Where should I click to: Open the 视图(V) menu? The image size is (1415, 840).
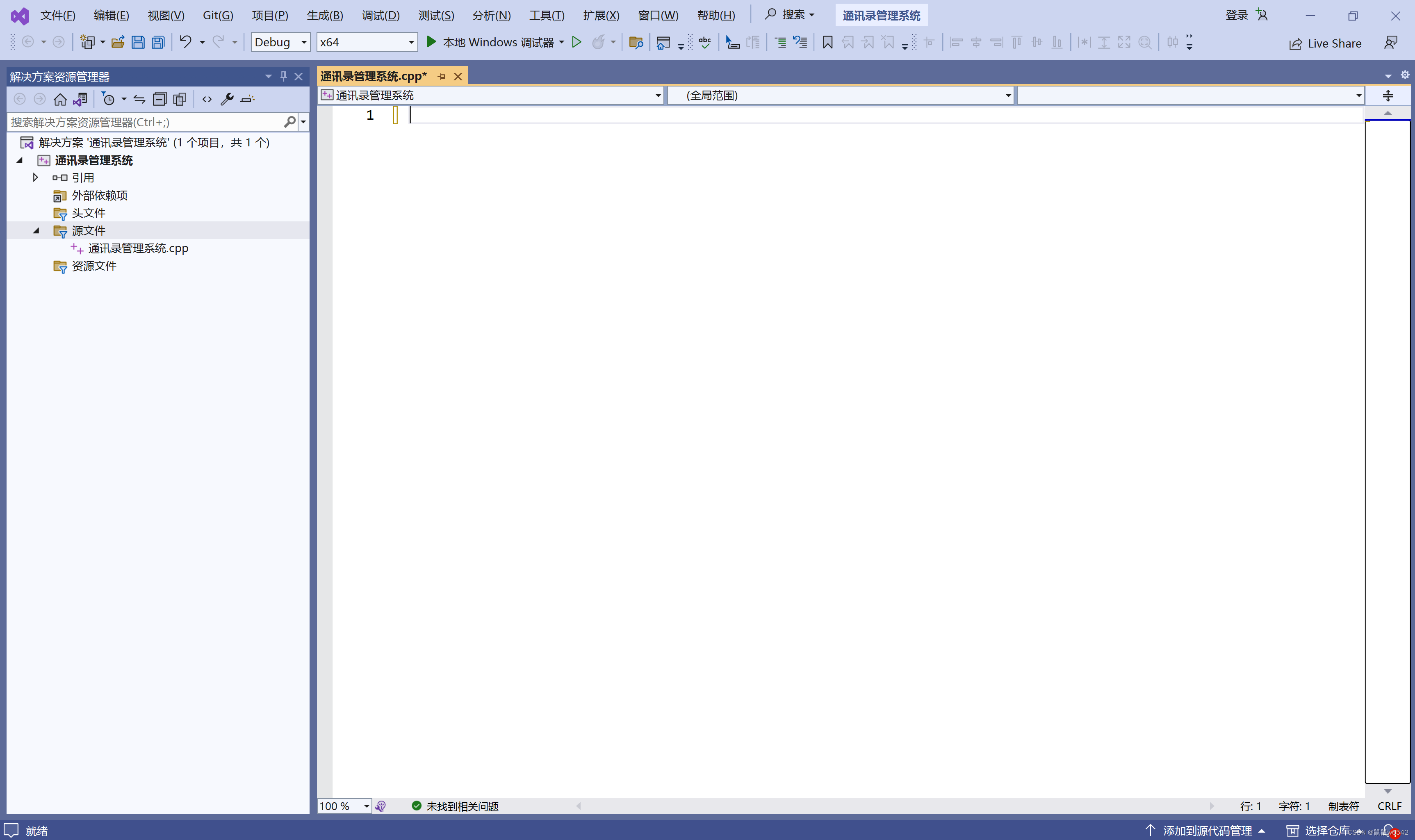click(166, 15)
